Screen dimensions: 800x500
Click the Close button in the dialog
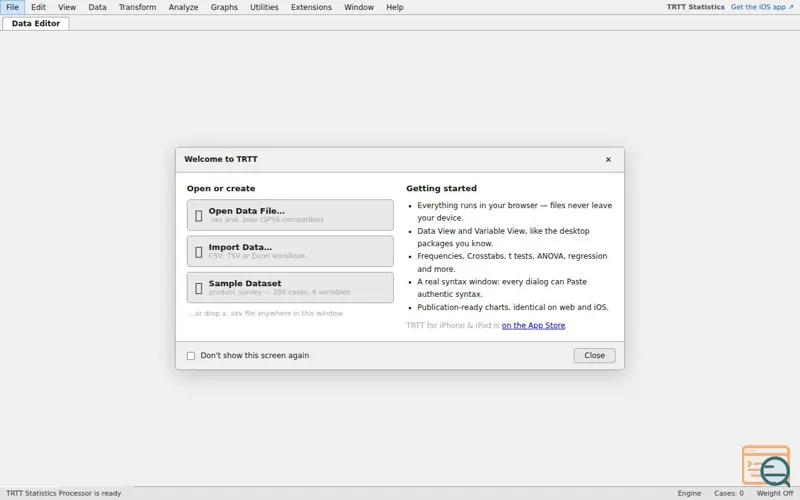(594, 356)
